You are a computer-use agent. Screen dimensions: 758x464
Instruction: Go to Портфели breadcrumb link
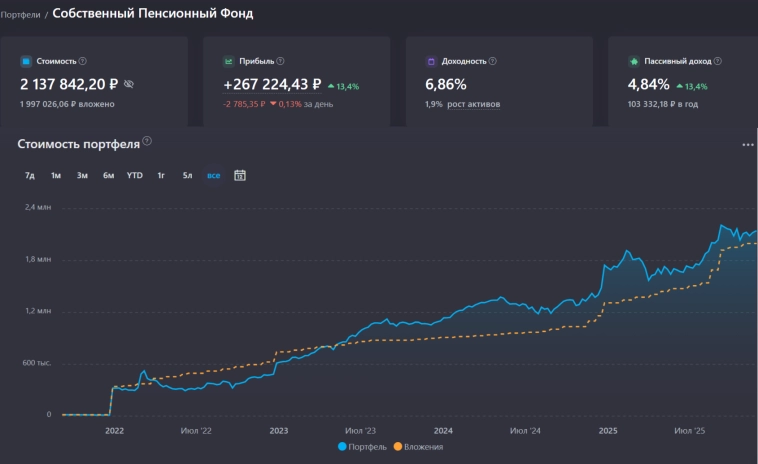(x=20, y=15)
